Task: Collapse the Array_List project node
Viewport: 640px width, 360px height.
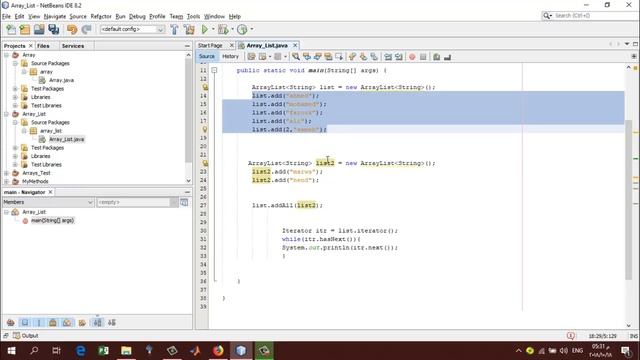Action: 7,114
